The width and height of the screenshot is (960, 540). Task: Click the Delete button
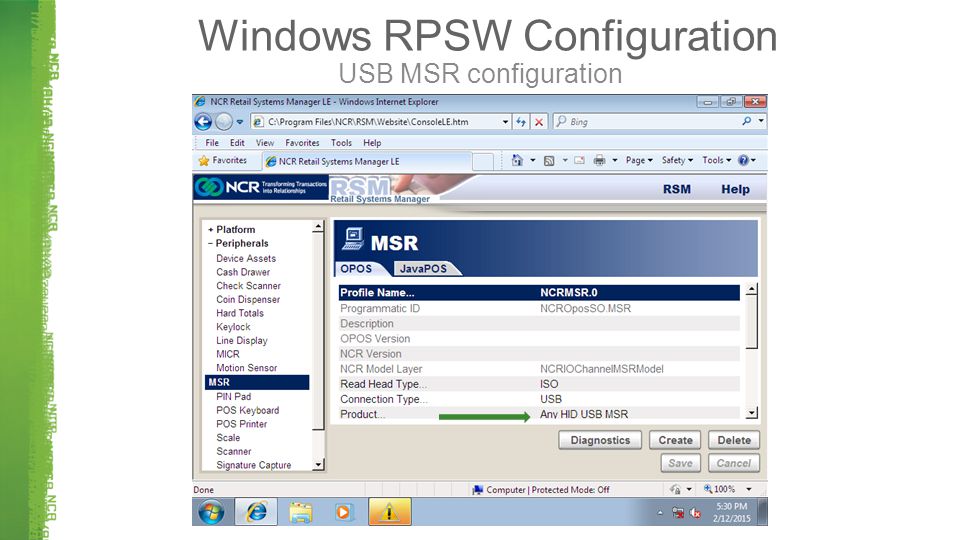734,440
